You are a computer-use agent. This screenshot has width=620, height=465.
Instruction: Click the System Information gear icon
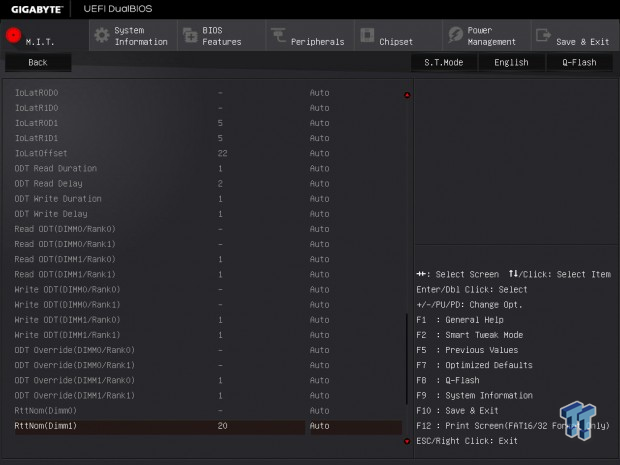coord(102,36)
